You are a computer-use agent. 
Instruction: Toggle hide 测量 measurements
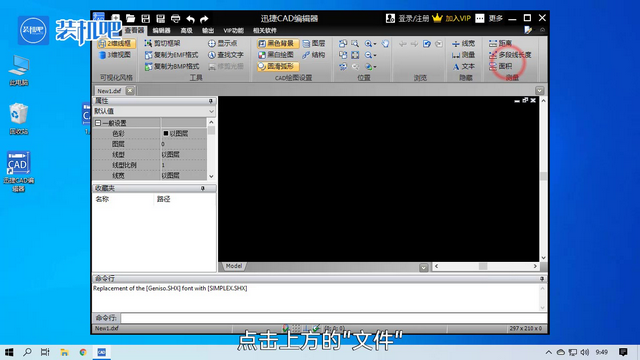tap(464, 55)
